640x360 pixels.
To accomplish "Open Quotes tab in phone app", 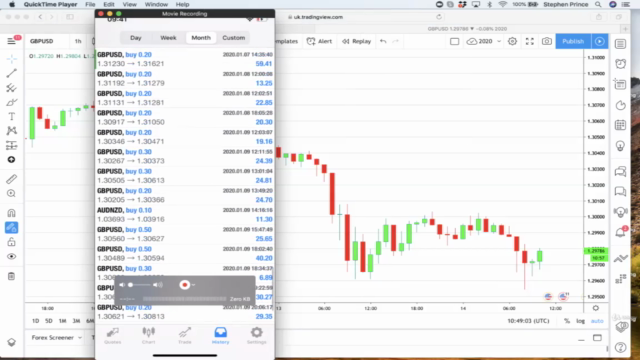I will (x=113, y=336).
